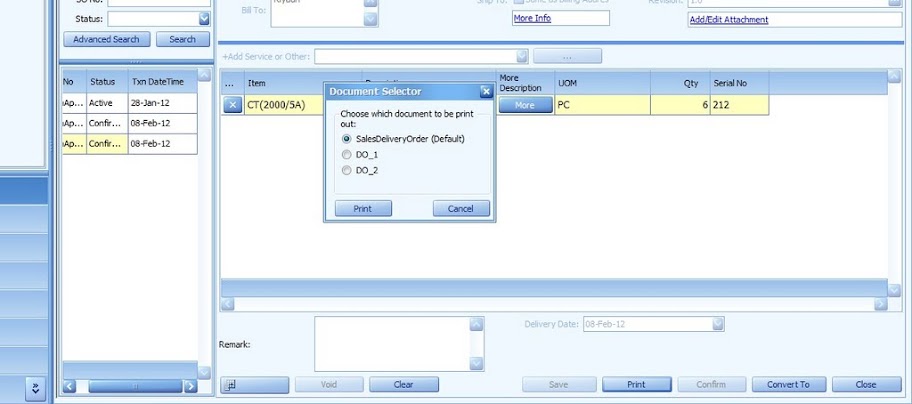This screenshot has width=912, height=404.
Task: Click the Serial No column header
Action: click(x=740, y=83)
